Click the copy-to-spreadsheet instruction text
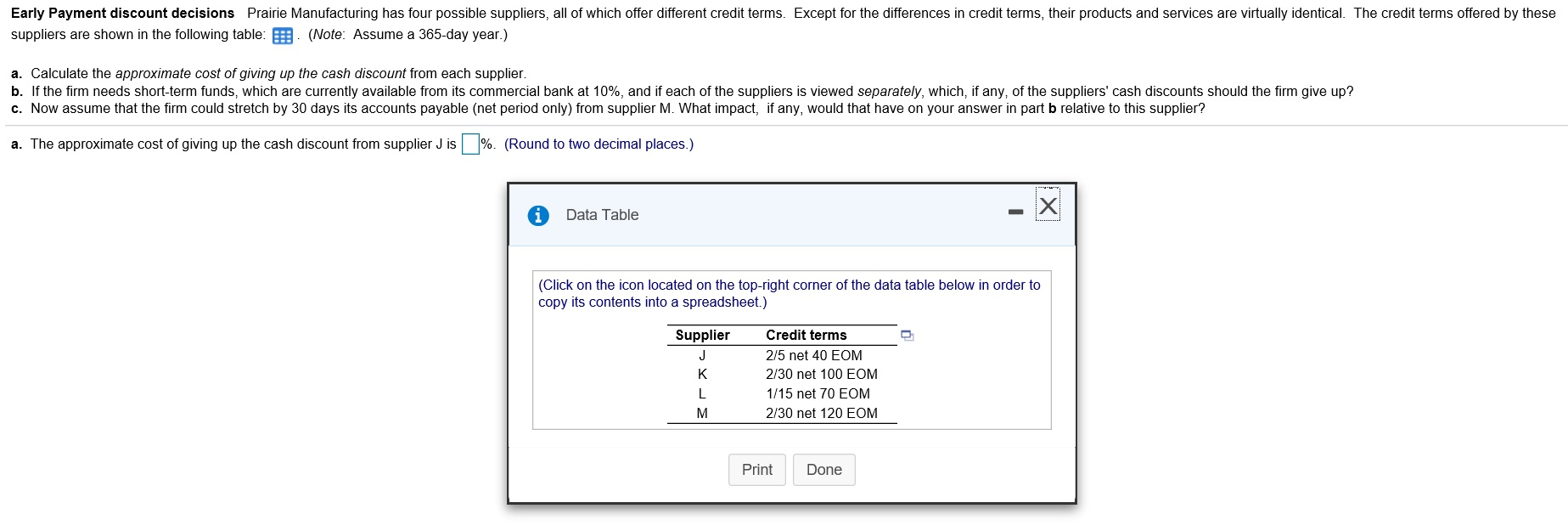Screen dimensions: 1568x531 [790, 294]
